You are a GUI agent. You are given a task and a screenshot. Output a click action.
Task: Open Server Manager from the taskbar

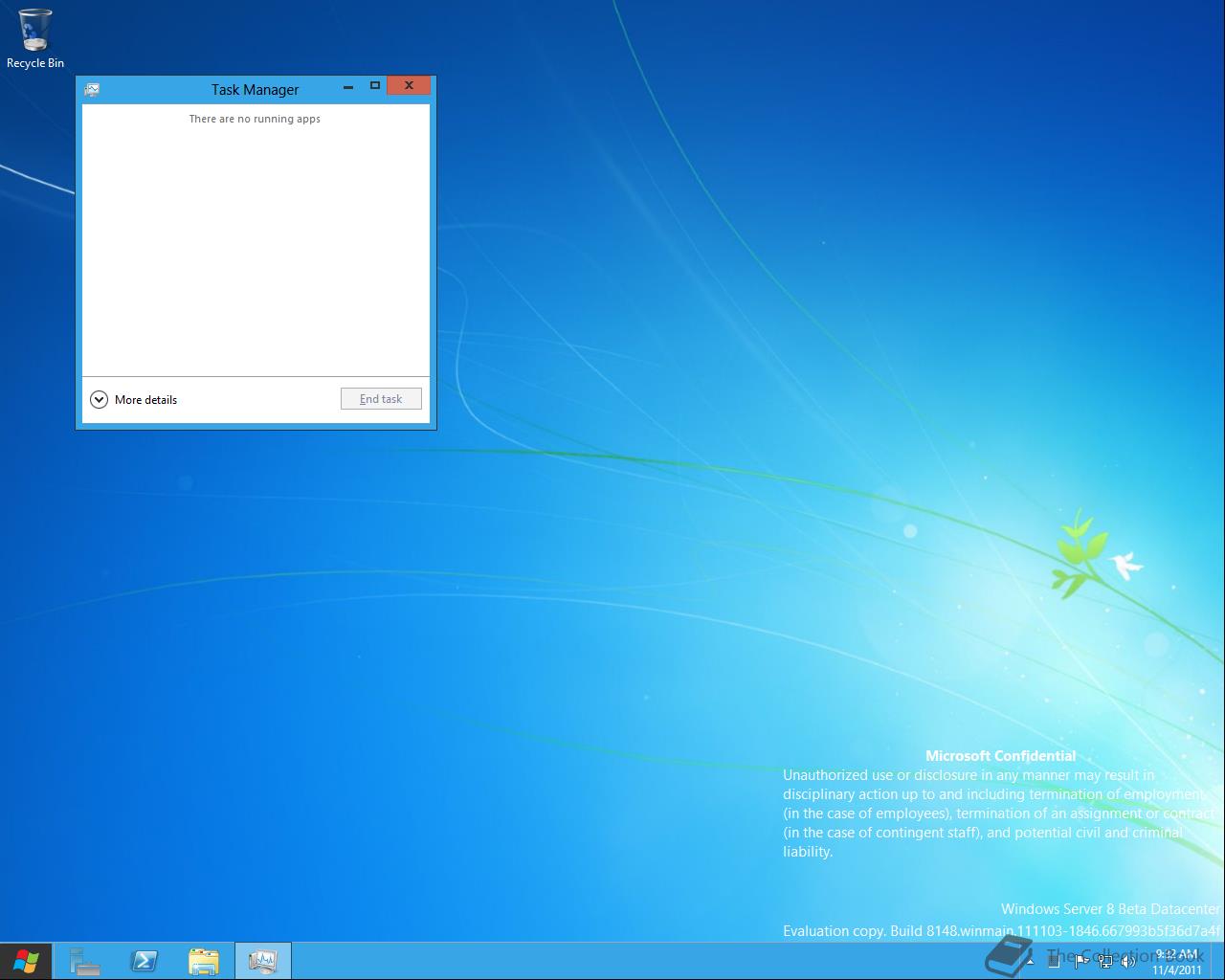[84, 961]
